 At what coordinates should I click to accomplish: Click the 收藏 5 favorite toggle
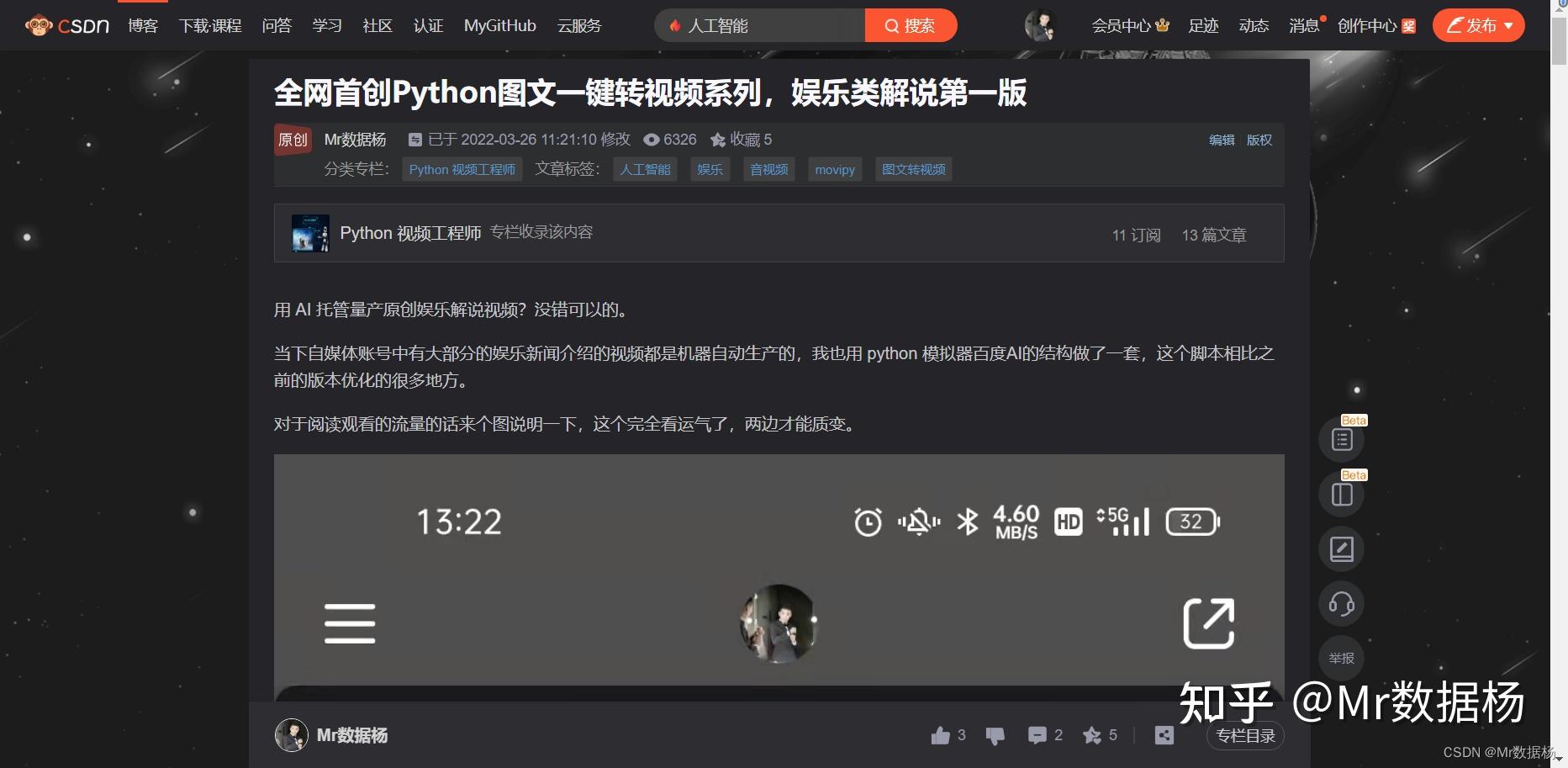(x=741, y=139)
